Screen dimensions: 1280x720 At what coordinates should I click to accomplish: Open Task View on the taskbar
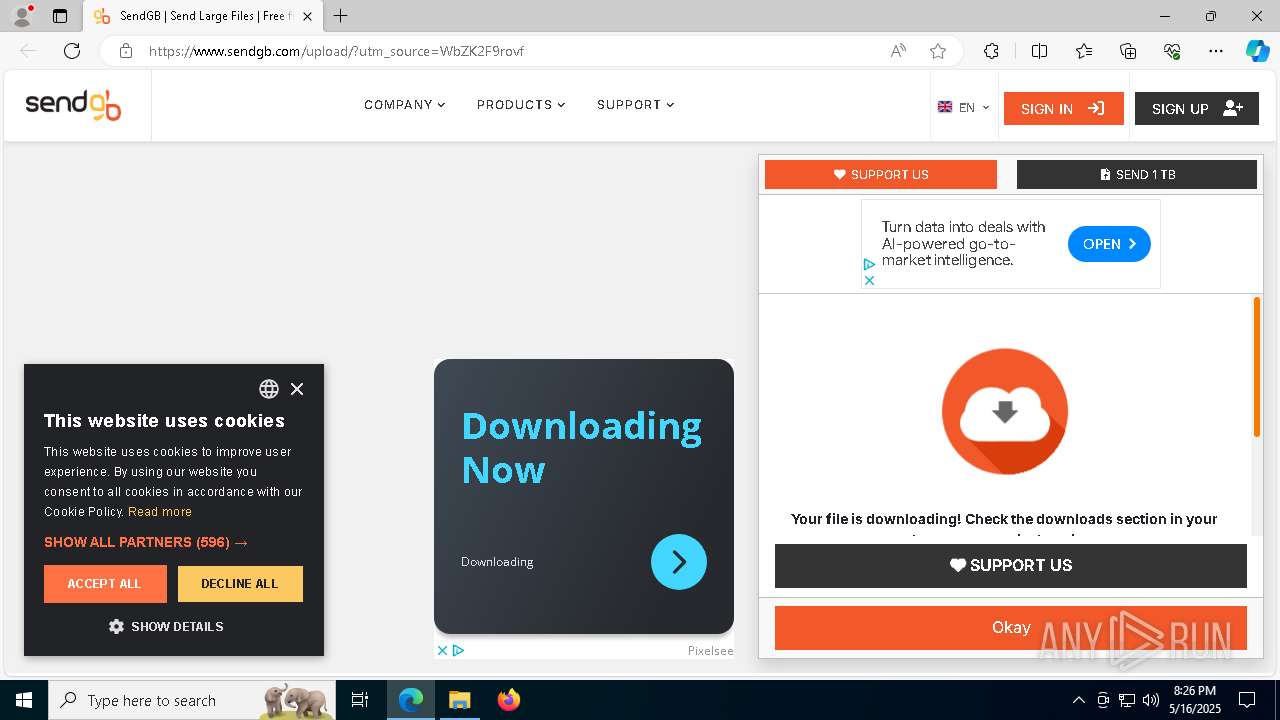point(360,700)
